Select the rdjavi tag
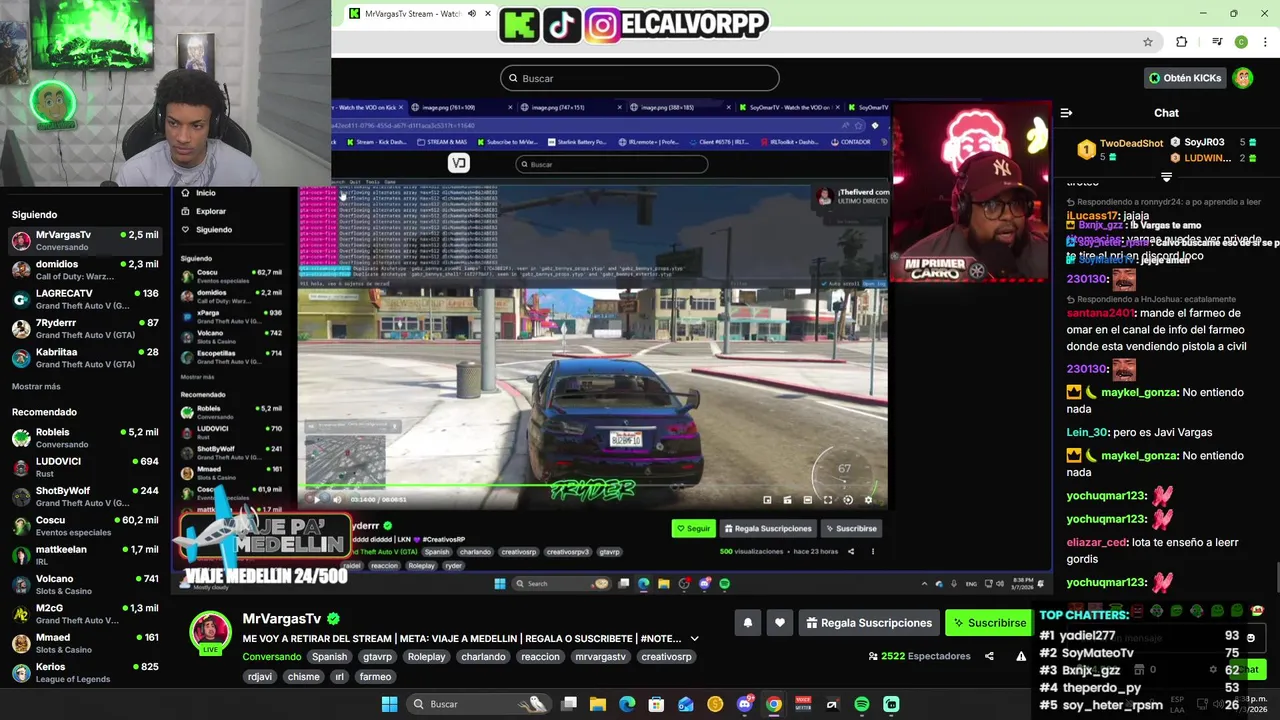This screenshot has height=720, width=1280. [x=260, y=677]
